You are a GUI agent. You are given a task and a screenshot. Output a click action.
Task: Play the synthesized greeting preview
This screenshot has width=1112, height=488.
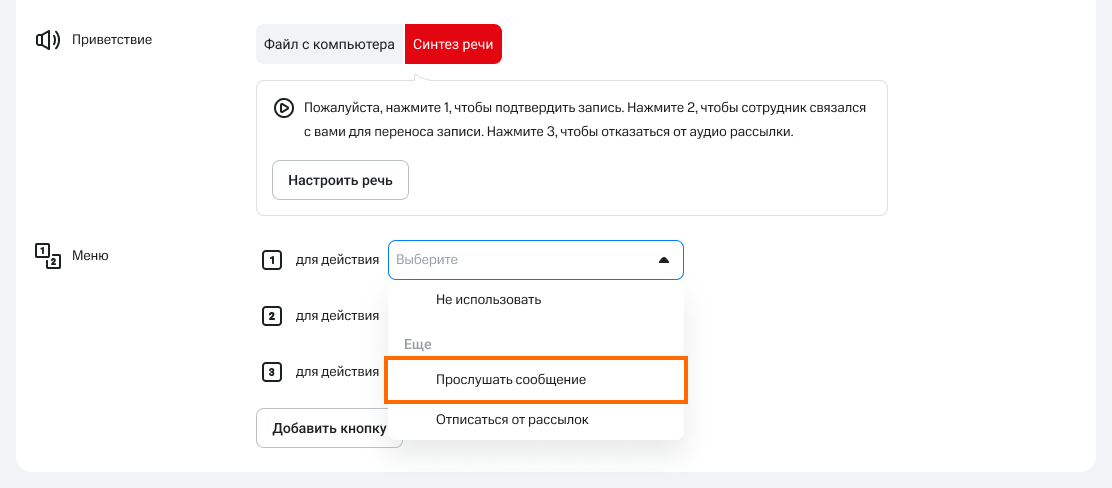[x=284, y=108]
